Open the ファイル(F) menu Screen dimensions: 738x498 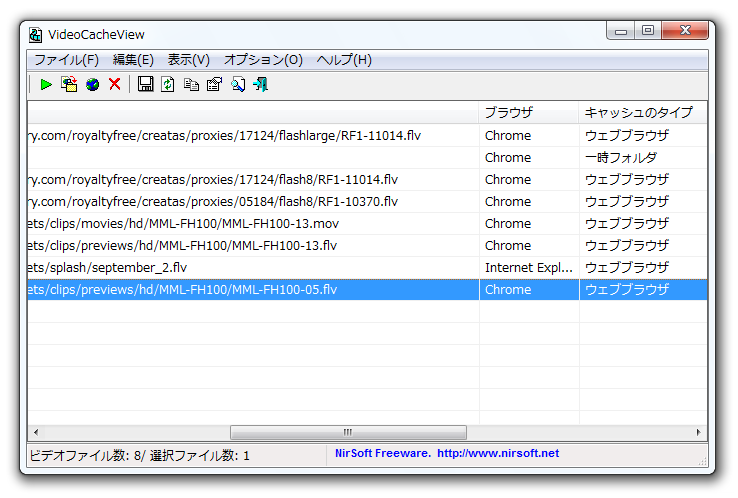tap(66, 60)
